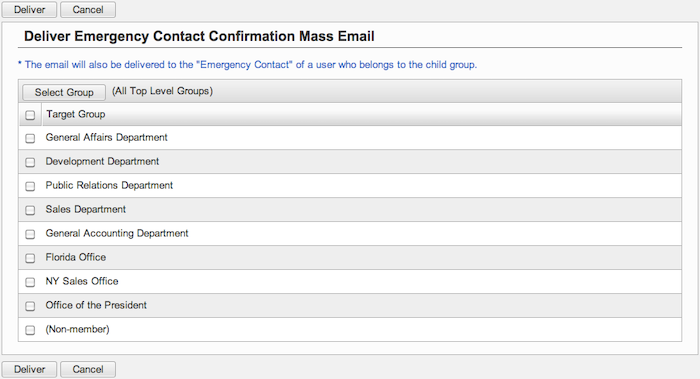
Task: Check the General Affairs Department checkbox
Action: 30,138
